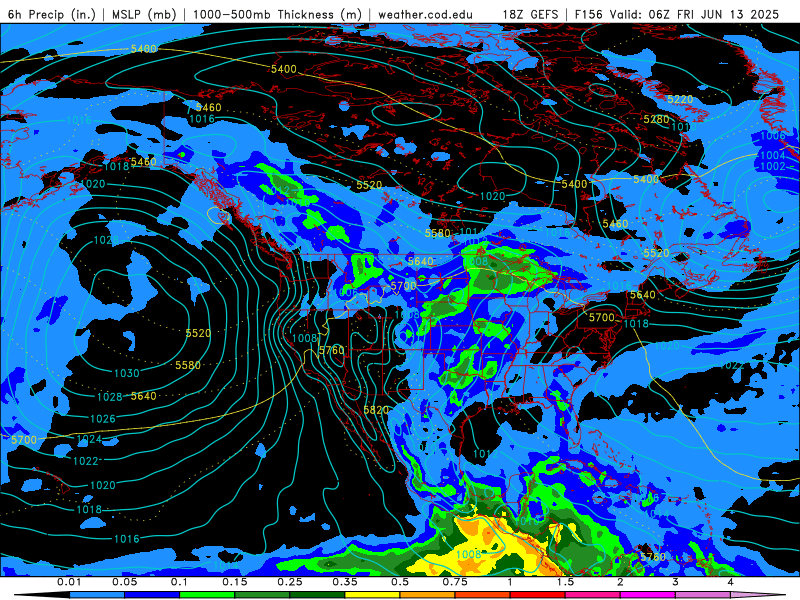The image size is (800, 600).
Task: Click the orange-red 0.75–1 legend swatch
Action: click(483, 595)
